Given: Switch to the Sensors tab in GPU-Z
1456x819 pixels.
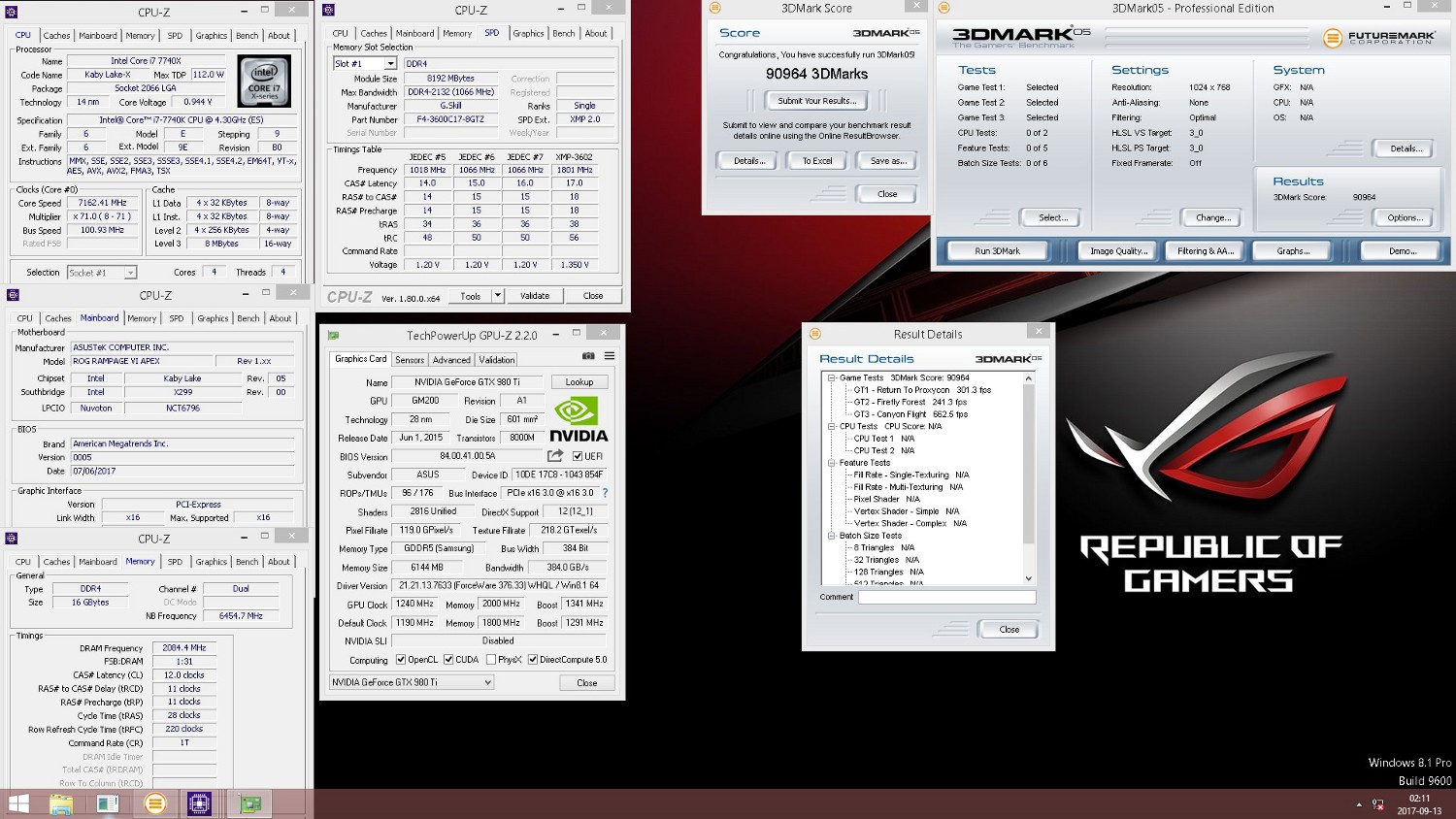Looking at the screenshot, I should (x=410, y=359).
